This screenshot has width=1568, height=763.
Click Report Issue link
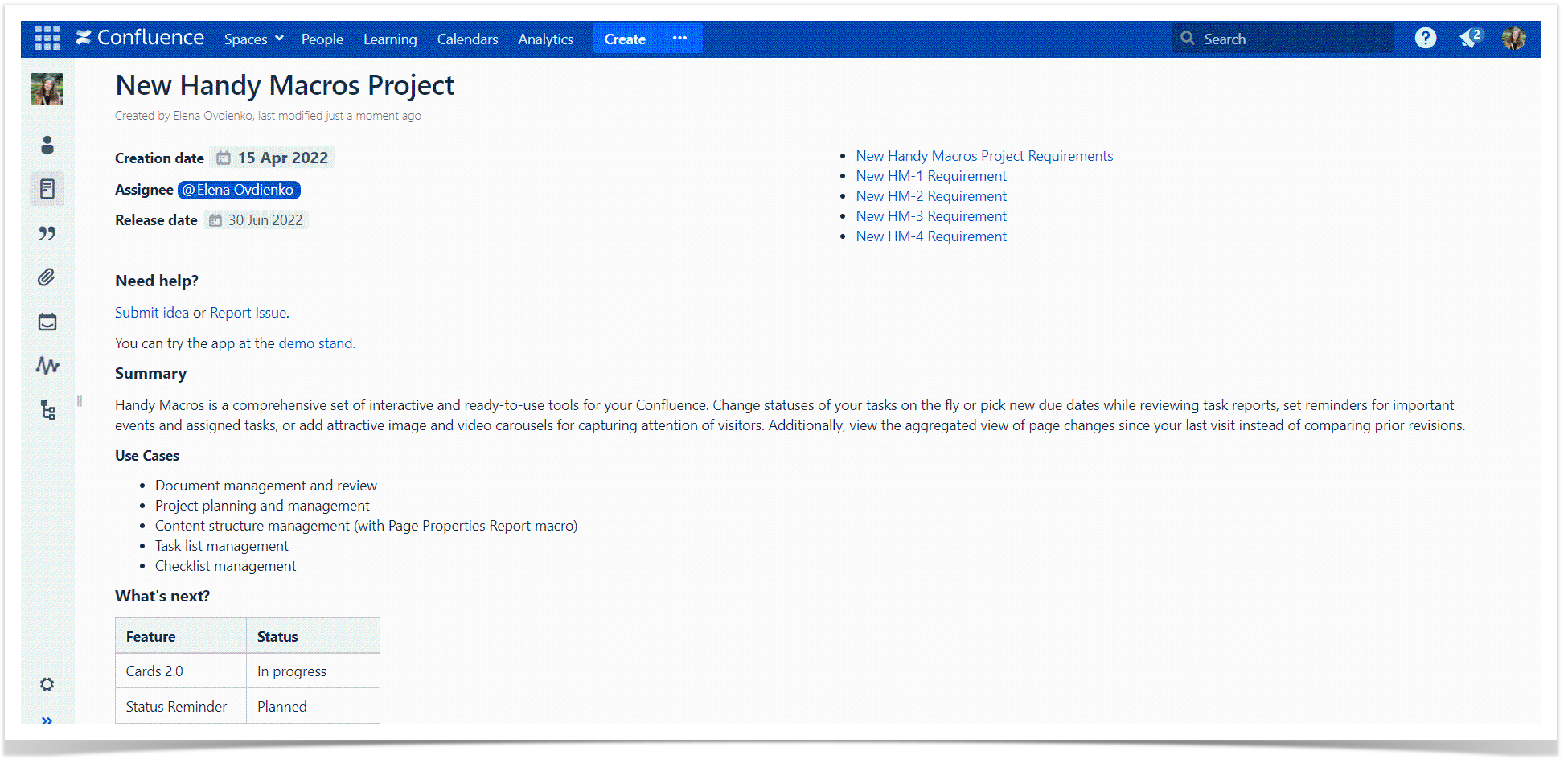[x=248, y=313]
